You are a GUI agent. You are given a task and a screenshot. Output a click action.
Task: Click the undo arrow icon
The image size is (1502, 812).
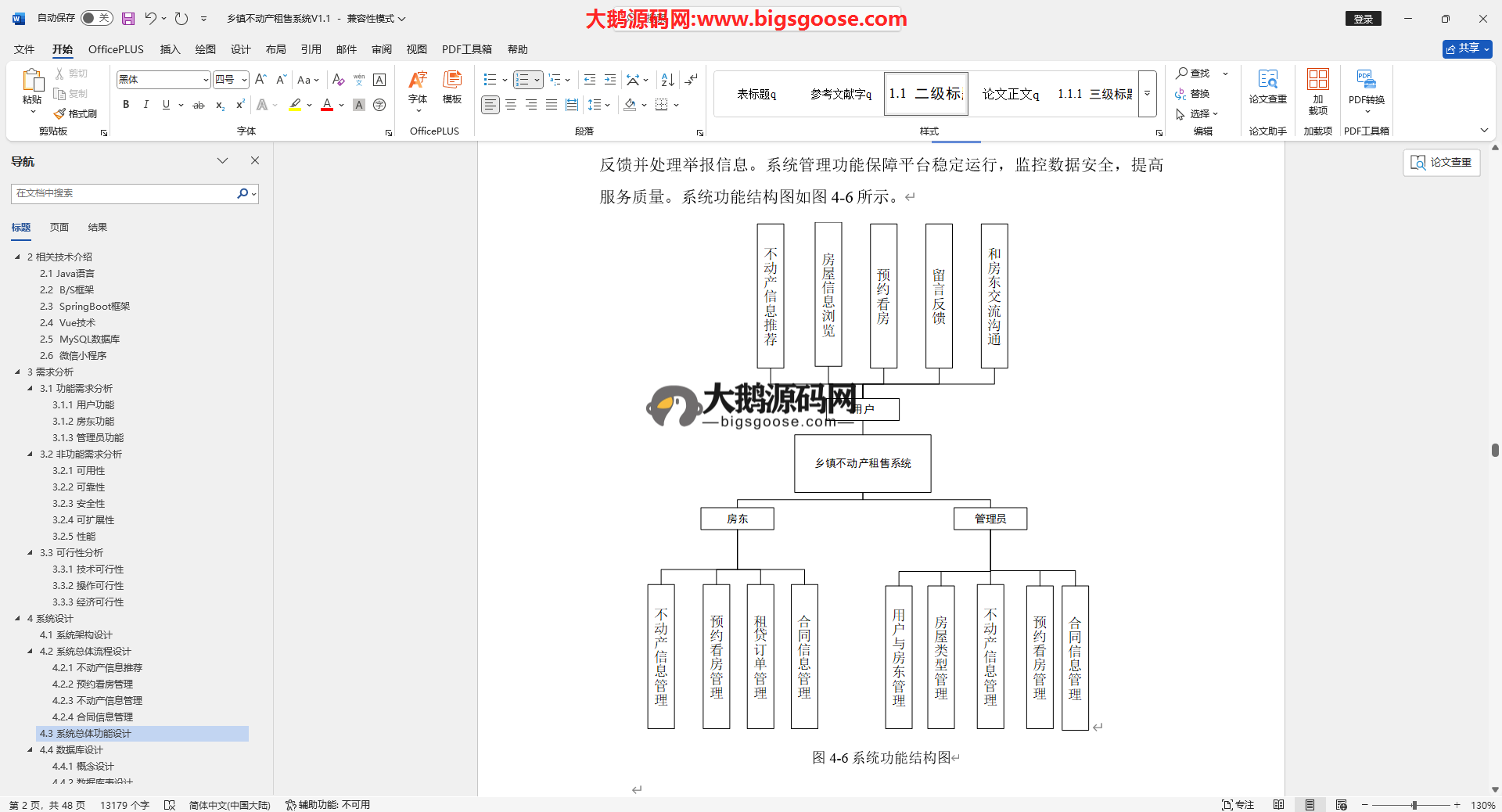[150, 18]
